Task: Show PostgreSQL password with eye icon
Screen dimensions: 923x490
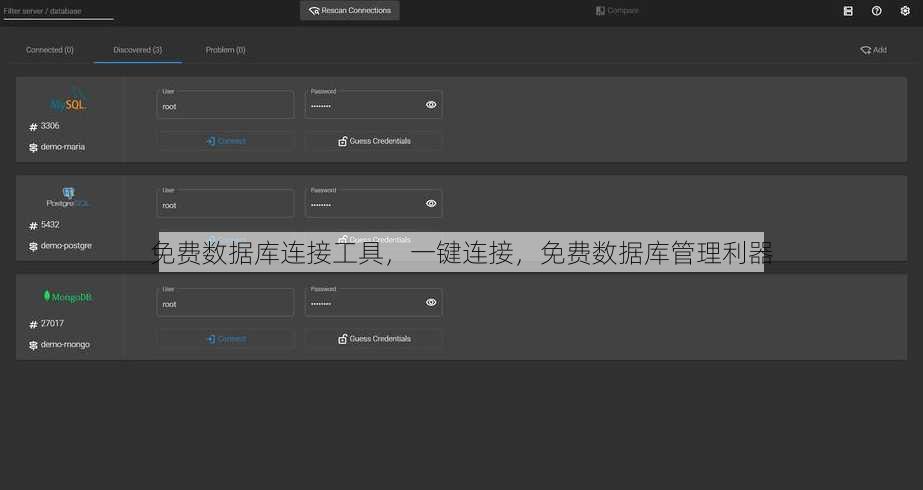Action: (x=431, y=204)
